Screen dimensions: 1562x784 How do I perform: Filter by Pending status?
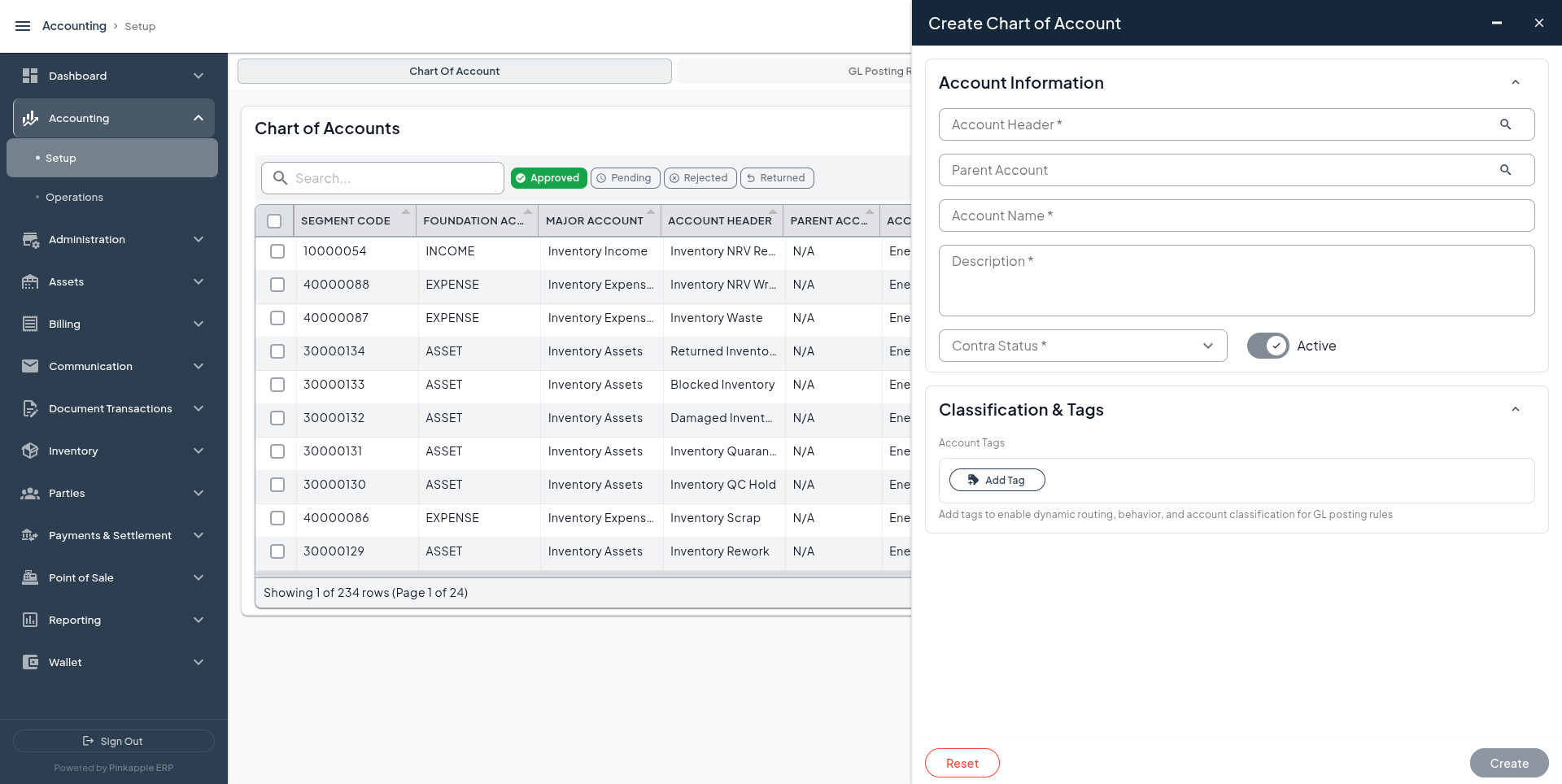[x=625, y=178]
